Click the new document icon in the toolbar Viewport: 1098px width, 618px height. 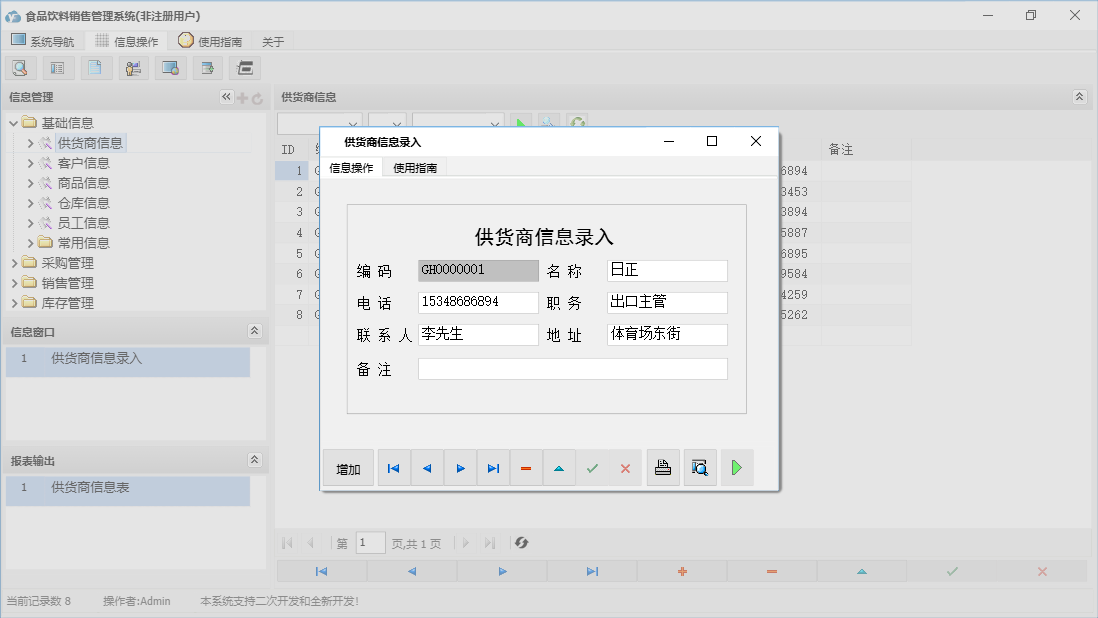click(x=95, y=67)
